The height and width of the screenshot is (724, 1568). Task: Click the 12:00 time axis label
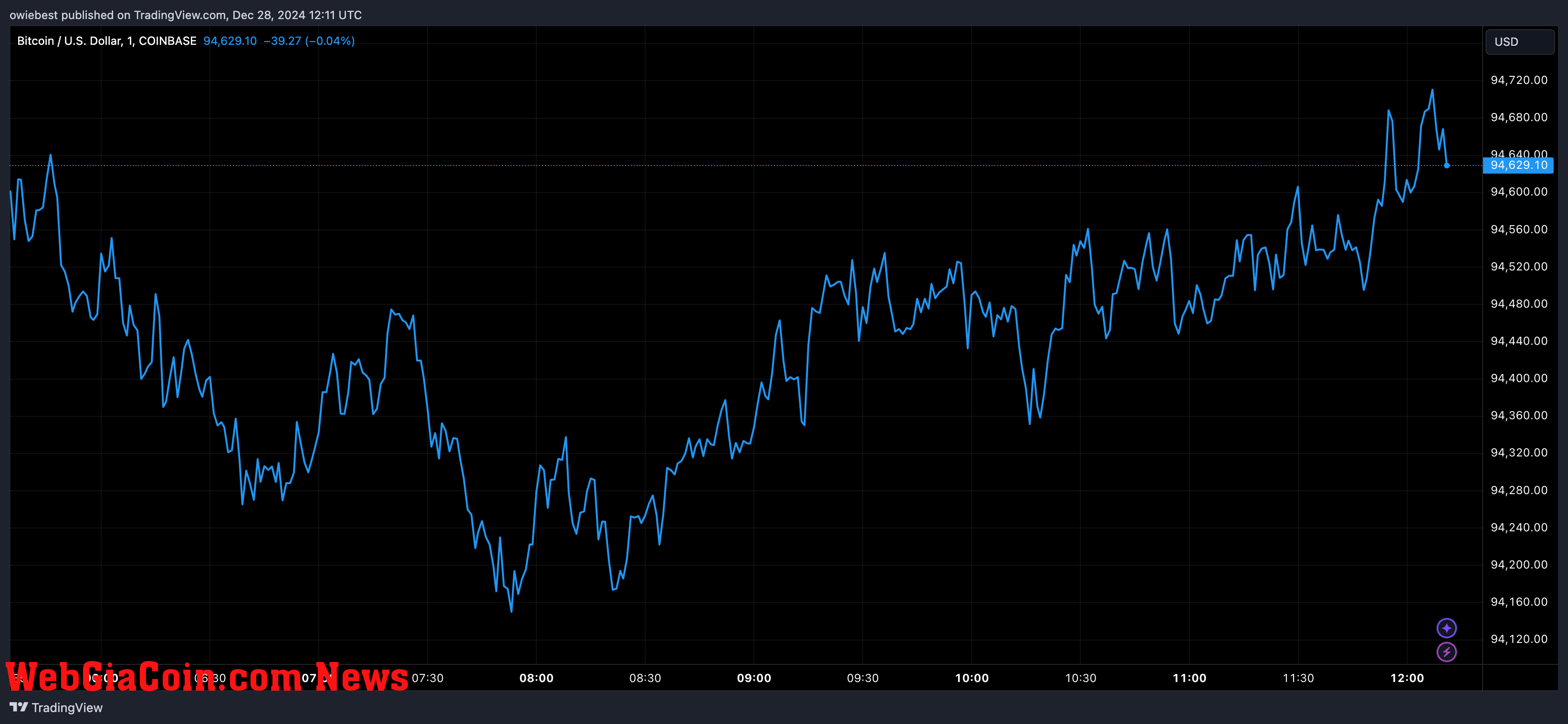pos(1407,678)
